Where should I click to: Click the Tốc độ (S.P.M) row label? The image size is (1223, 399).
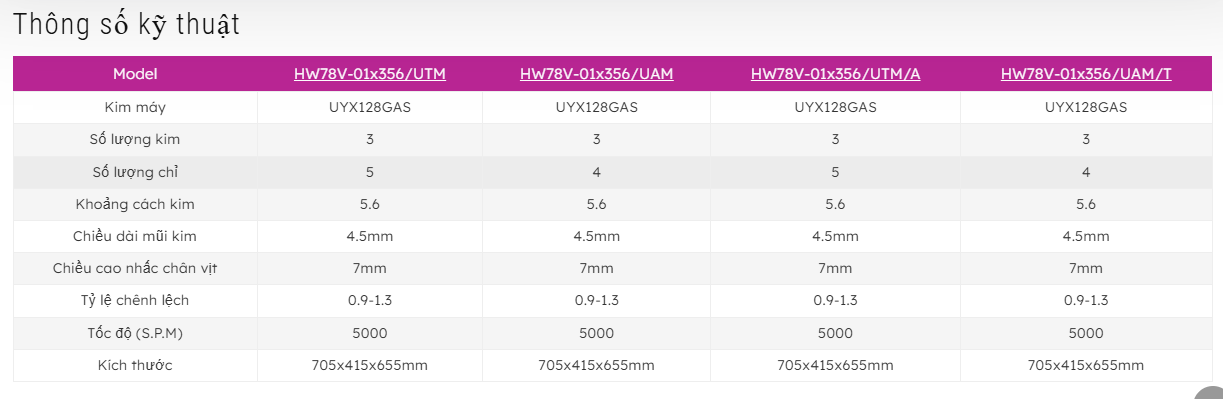pos(135,333)
